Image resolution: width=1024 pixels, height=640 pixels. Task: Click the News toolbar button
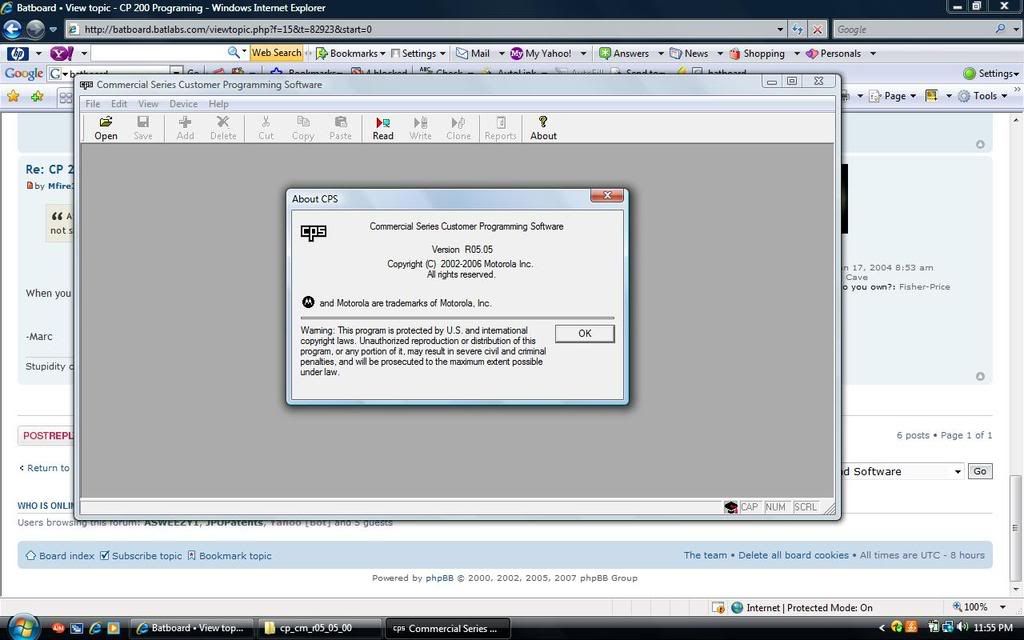coord(689,54)
